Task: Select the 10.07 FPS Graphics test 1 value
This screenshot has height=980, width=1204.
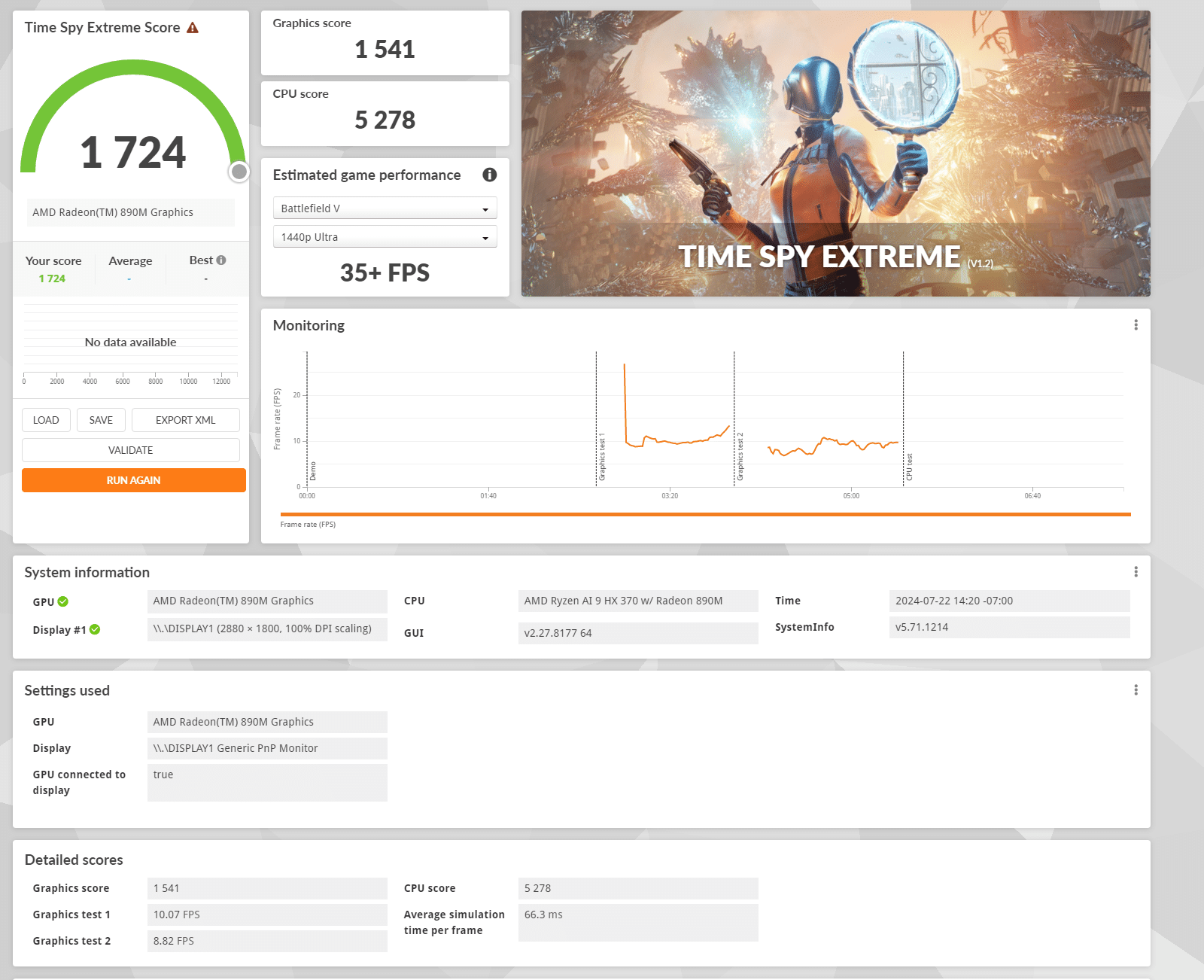Action: 267,915
